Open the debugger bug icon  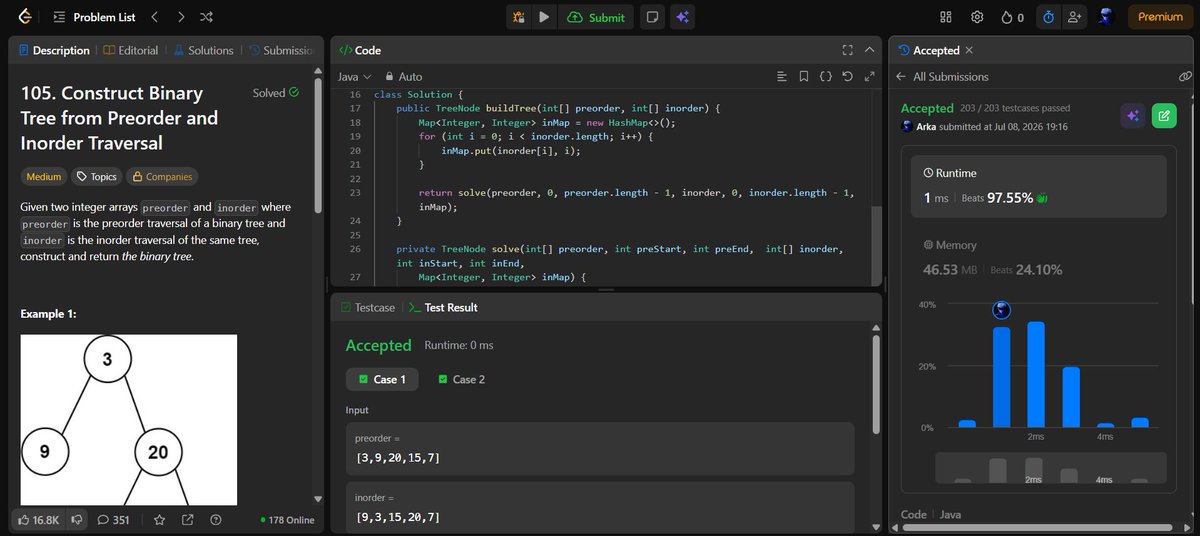[x=518, y=17]
